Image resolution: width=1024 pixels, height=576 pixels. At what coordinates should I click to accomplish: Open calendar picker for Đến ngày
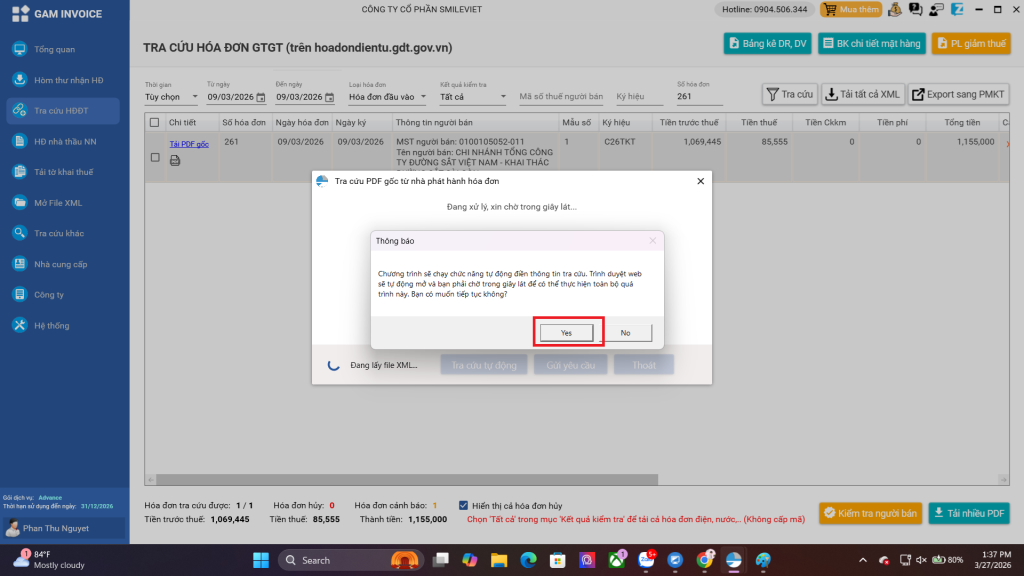point(330,97)
